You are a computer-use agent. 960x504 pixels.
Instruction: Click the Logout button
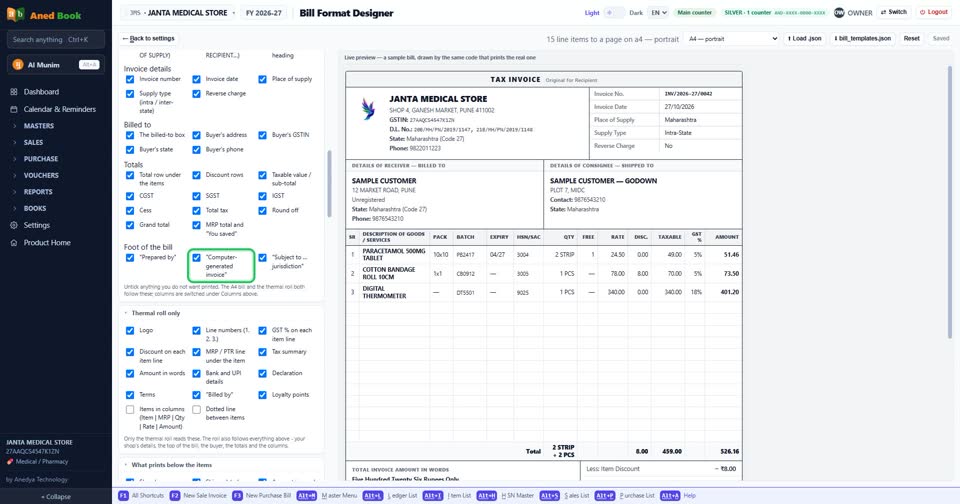[x=934, y=12]
